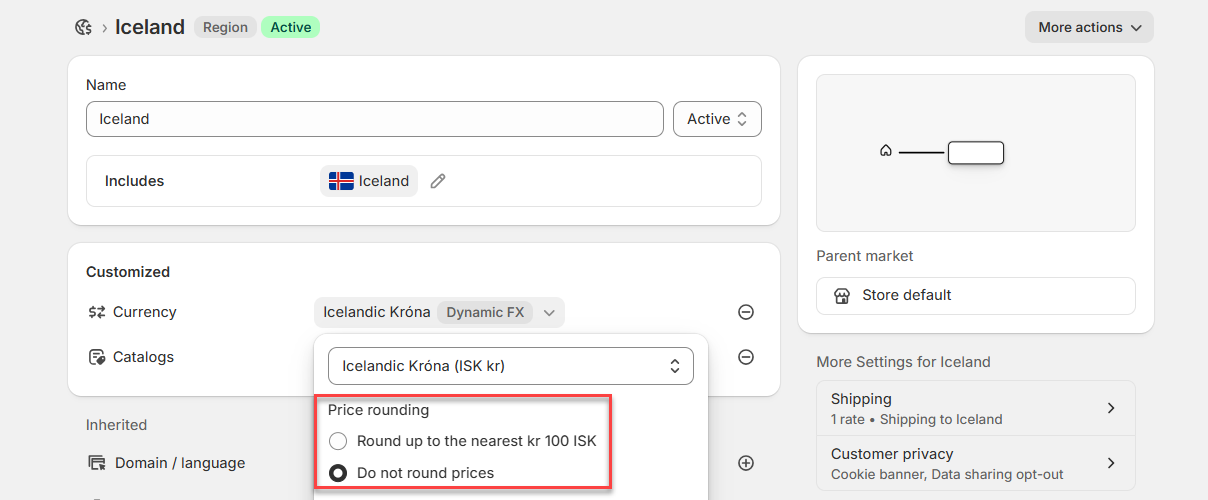Edit included regions with pencil icon
The height and width of the screenshot is (500, 1208).
coord(438,181)
